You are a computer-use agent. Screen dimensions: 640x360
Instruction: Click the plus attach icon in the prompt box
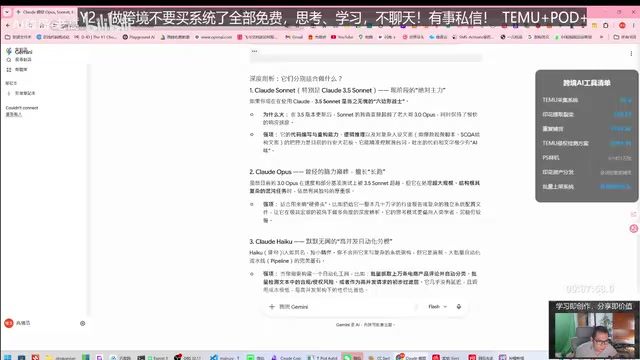click(x=272, y=307)
